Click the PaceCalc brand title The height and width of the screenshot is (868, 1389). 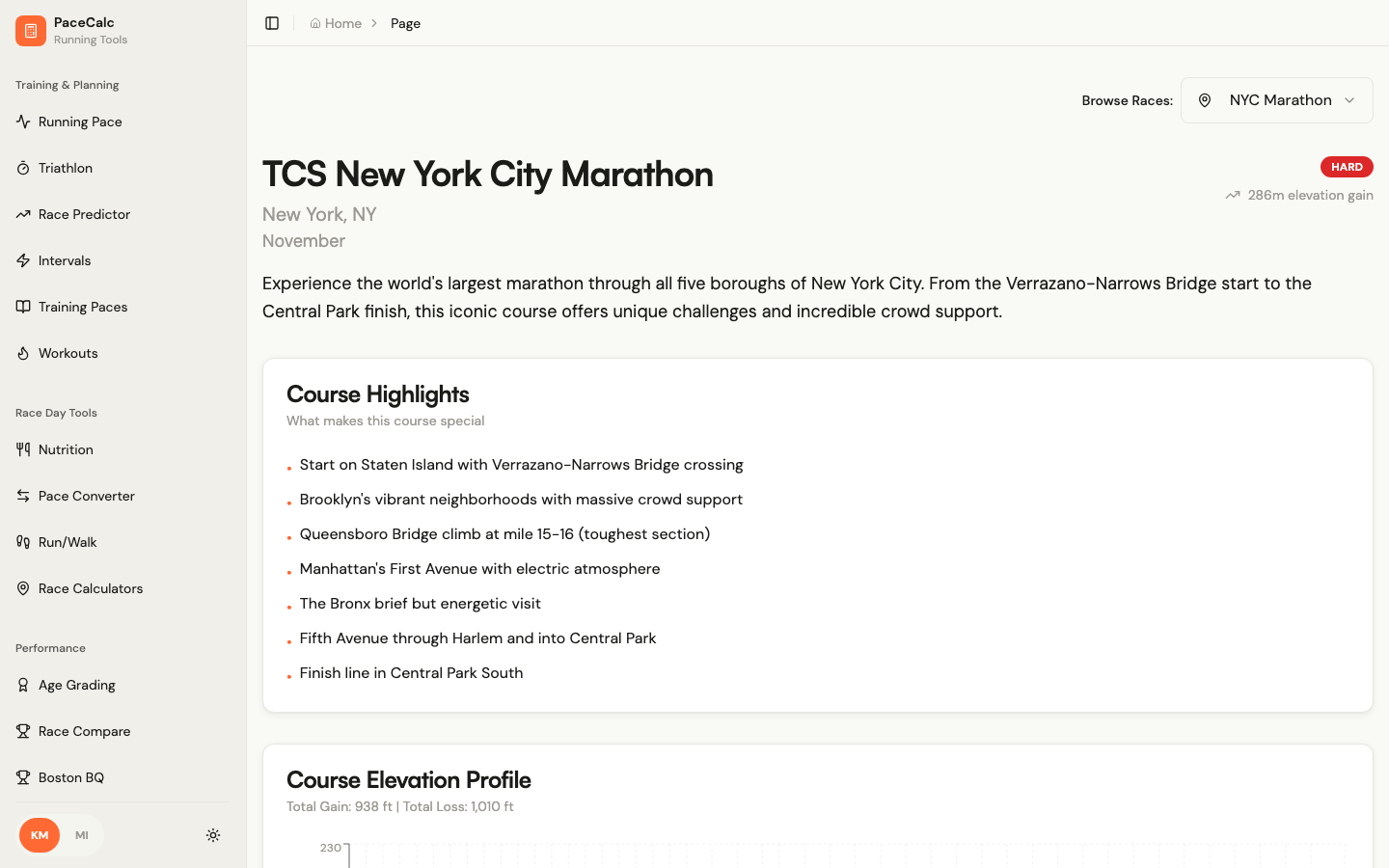point(84,22)
